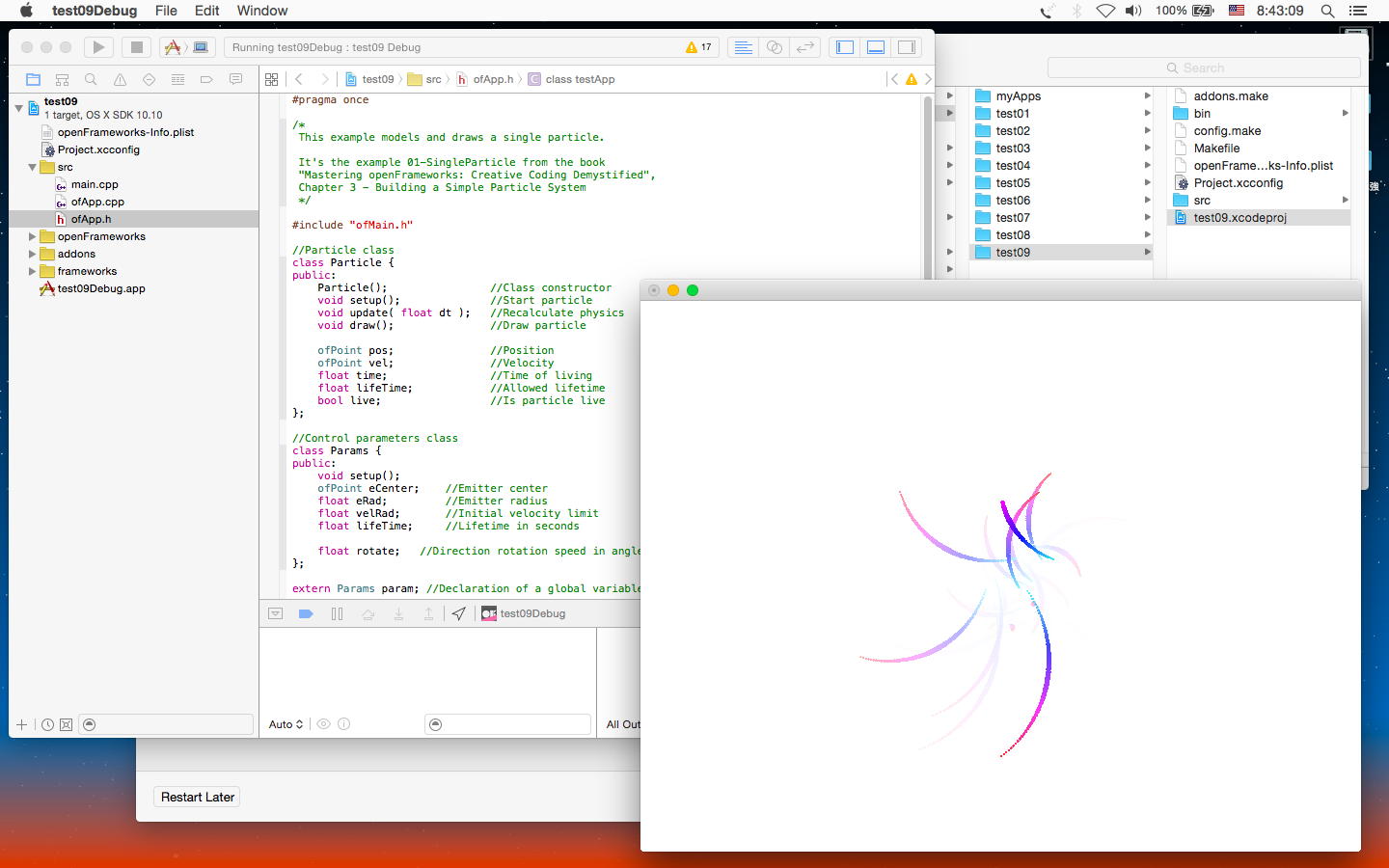Click the Run (play) button in Xcode
The width and height of the screenshot is (1389, 868).
[97, 47]
